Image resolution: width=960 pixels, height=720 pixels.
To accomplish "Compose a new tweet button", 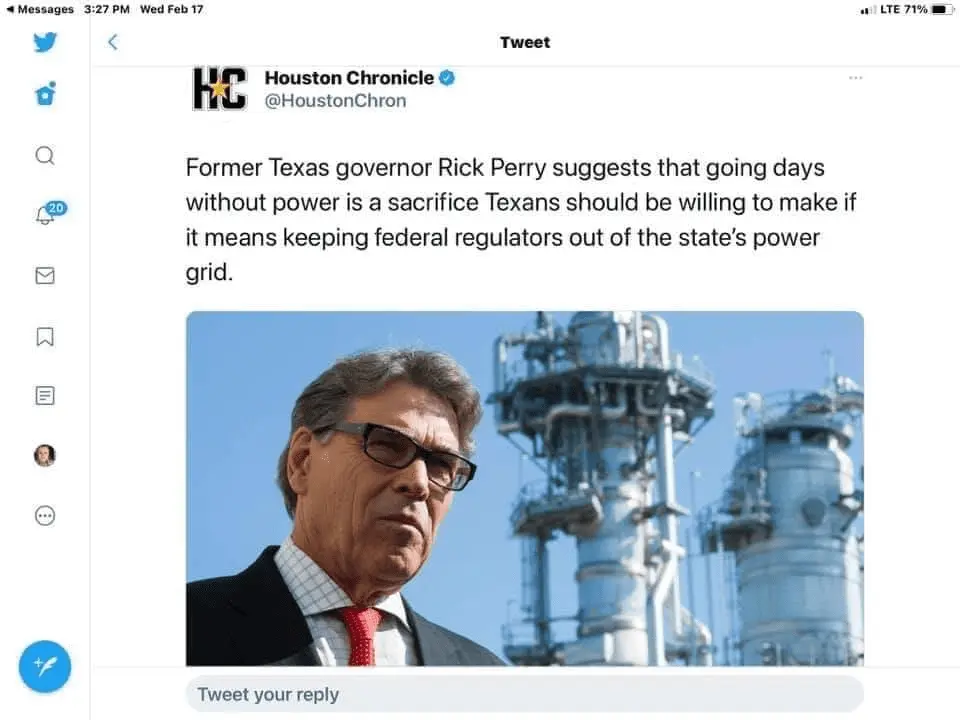I will 45,666.
